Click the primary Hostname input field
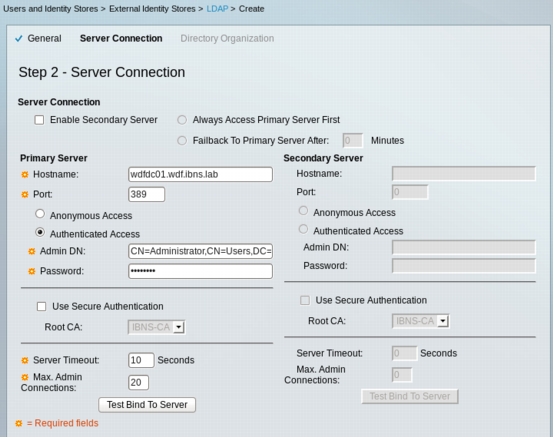The image size is (555, 439). pos(200,175)
